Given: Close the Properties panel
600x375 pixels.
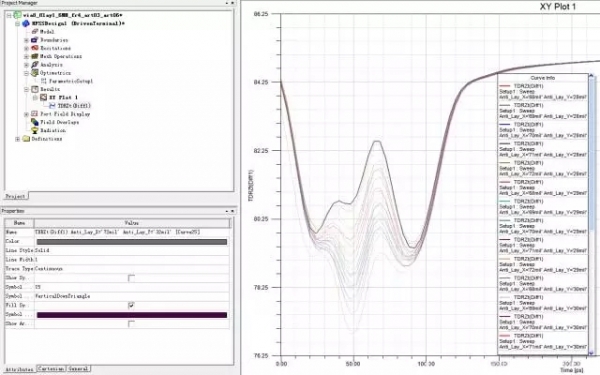Looking at the screenshot, I should coord(232,211).
